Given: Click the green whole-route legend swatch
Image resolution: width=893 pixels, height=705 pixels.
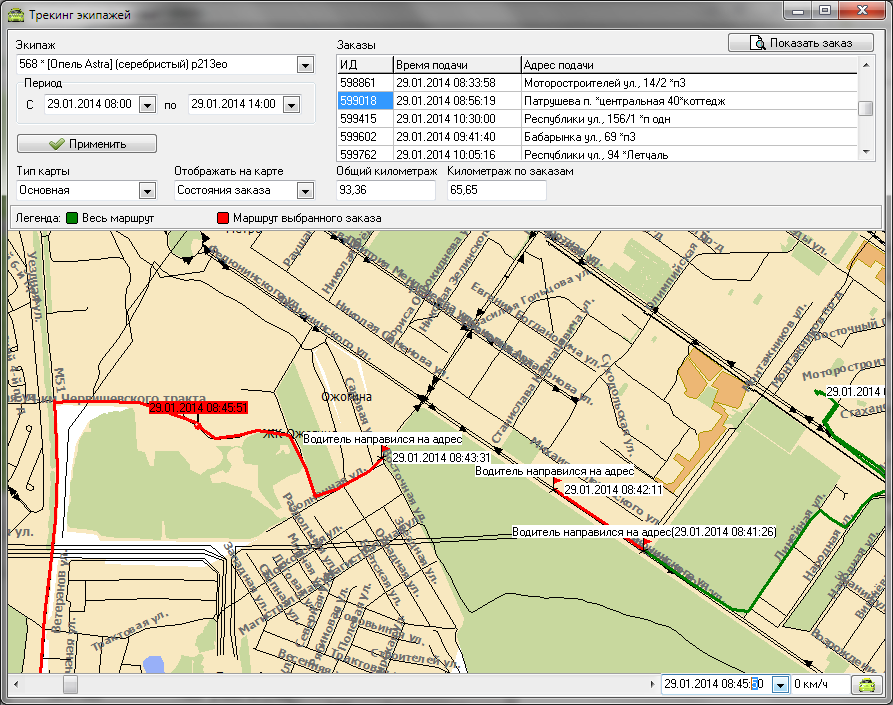Looking at the screenshot, I should coord(73,217).
